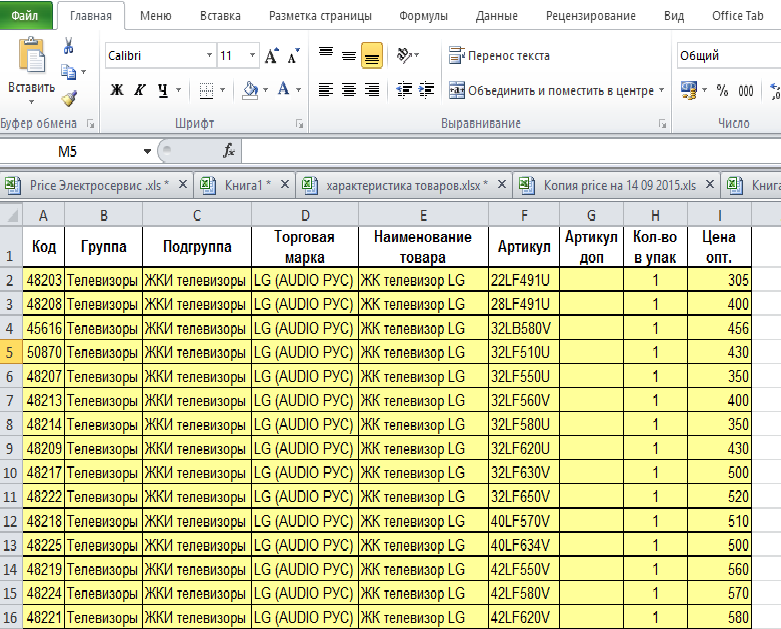781x629 pixels.
Task: Open borders dropdown arrow
Action: (x=222, y=90)
